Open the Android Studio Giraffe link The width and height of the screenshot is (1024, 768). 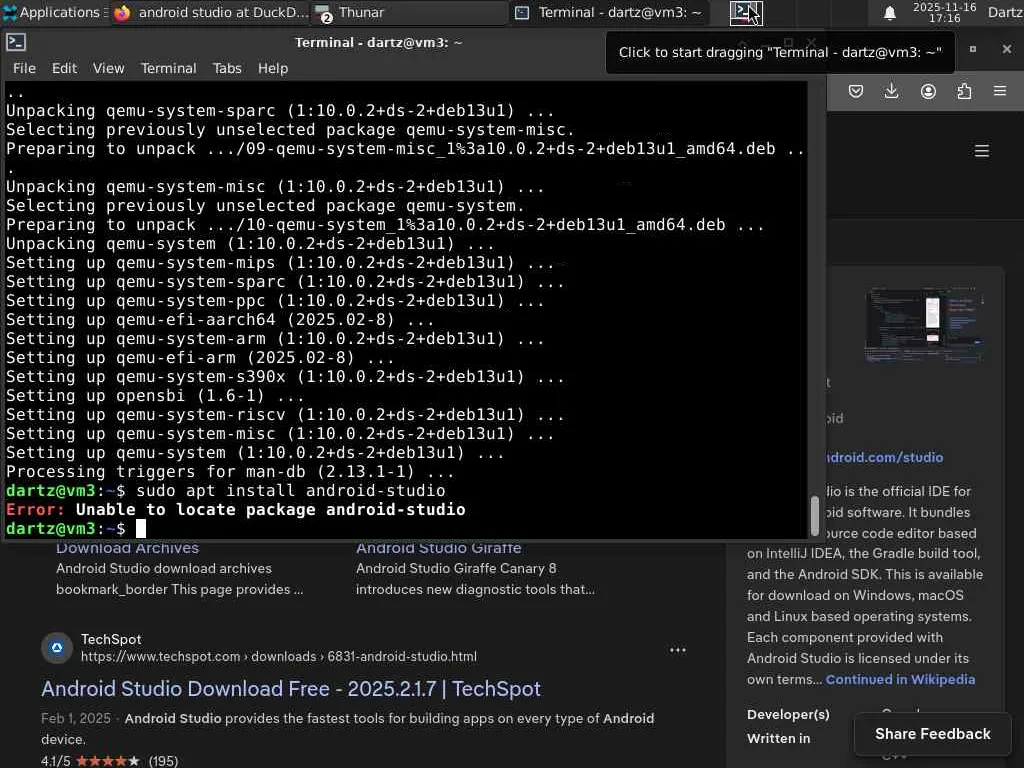(x=438, y=548)
